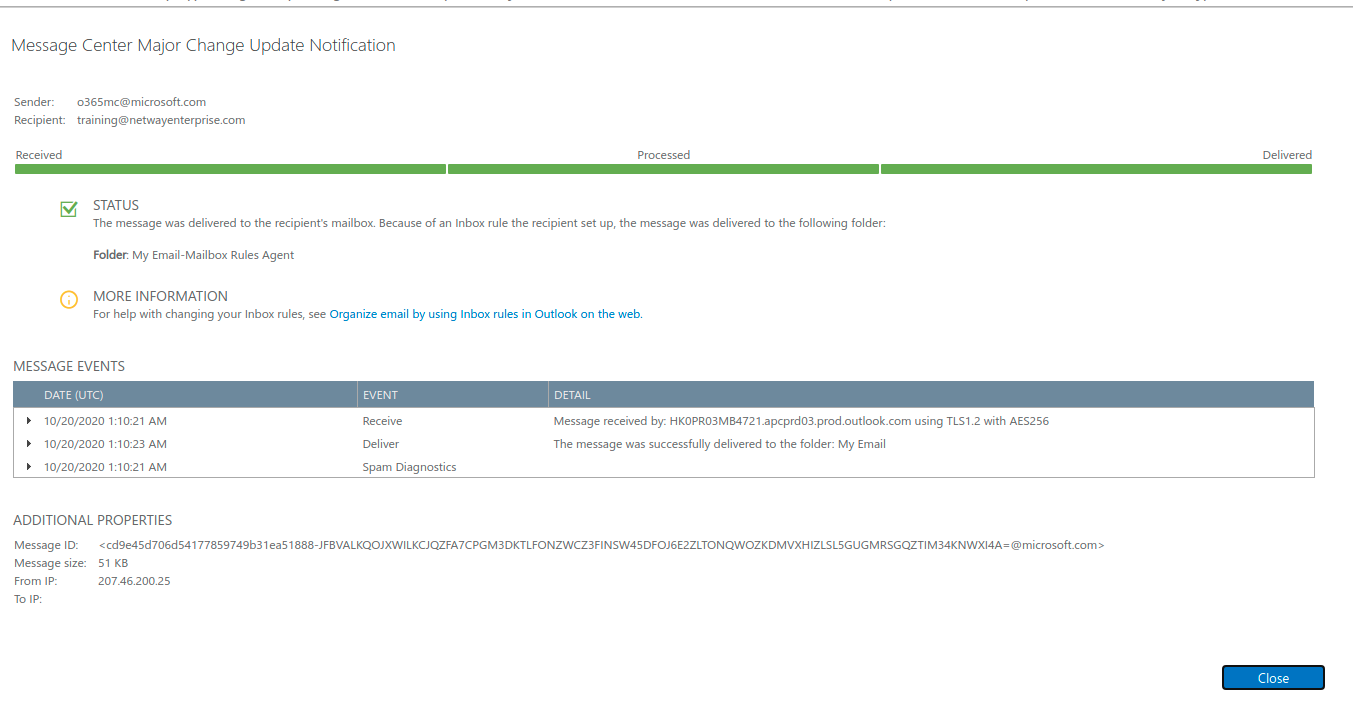The width and height of the screenshot is (1353, 709).
Task: Click the last green progress bar segment under Delivered
Action: click(x=1096, y=169)
